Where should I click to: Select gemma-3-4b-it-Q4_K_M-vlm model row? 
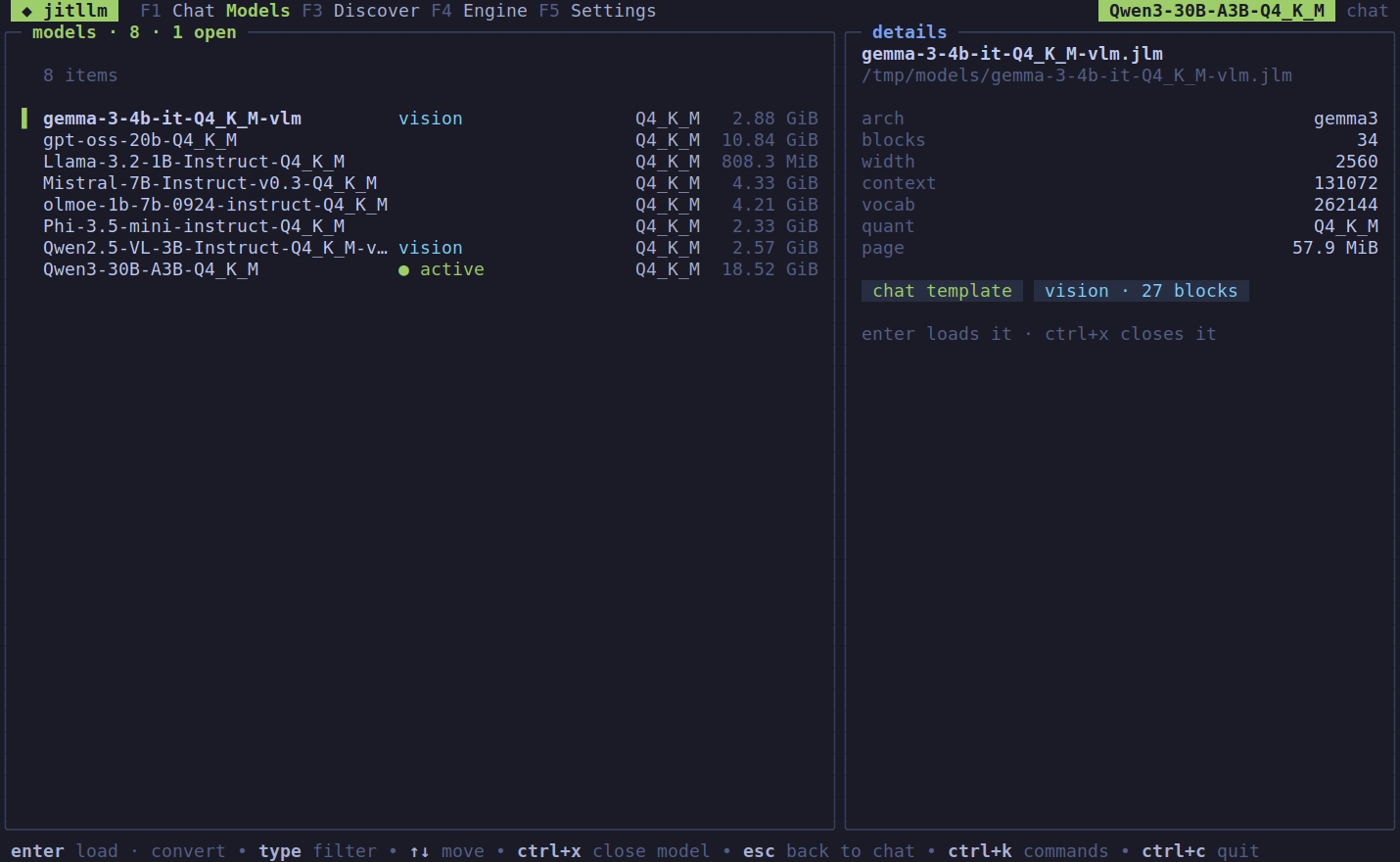click(x=420, y=119)
